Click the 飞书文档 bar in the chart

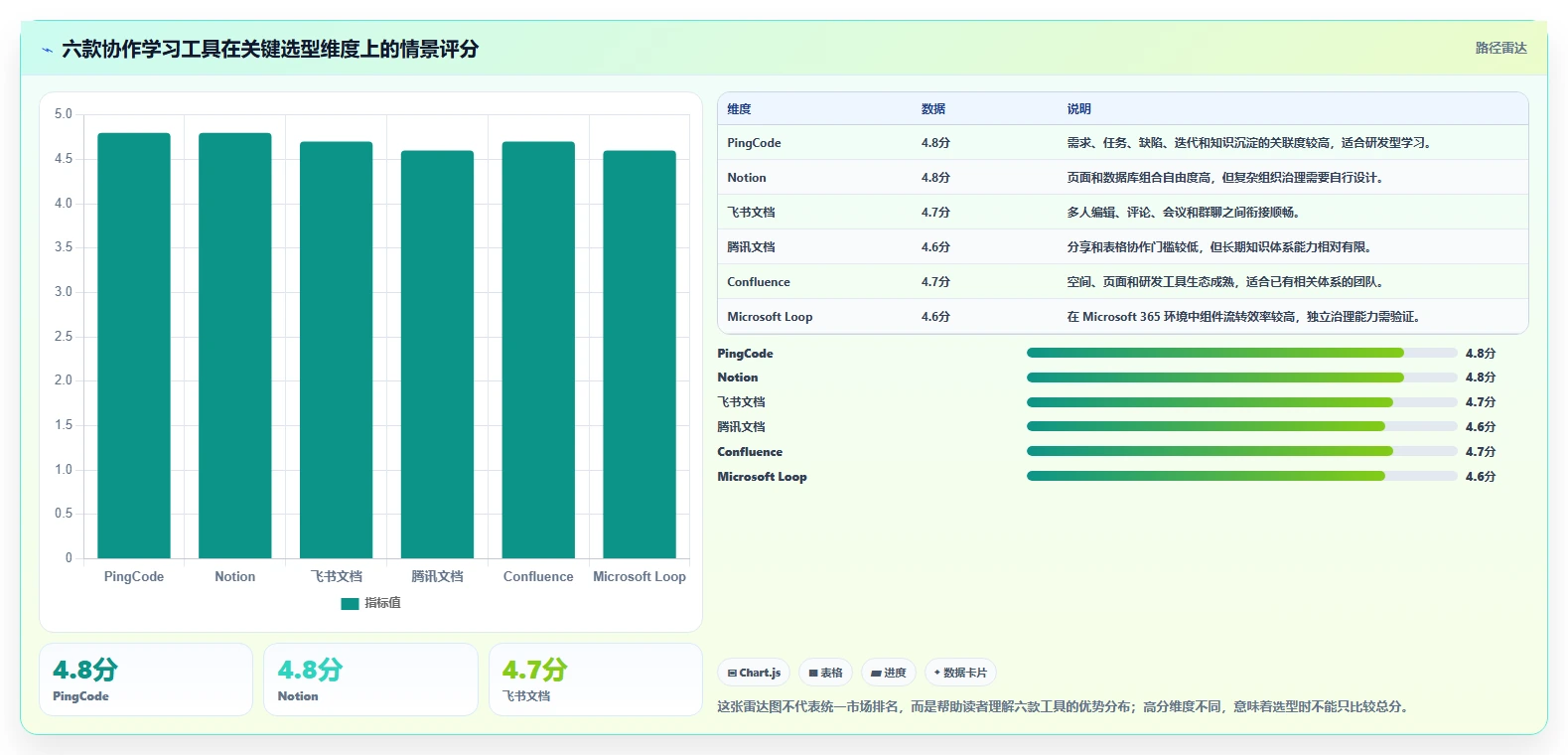tap(337, 350)
